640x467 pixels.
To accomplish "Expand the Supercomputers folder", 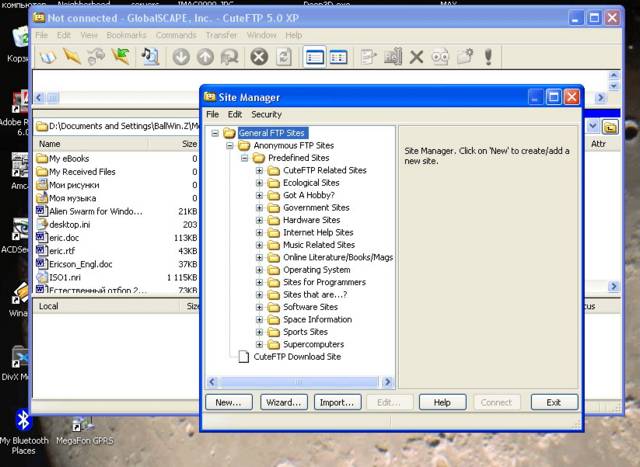I will pyautogui.click(x=259, y=345).
